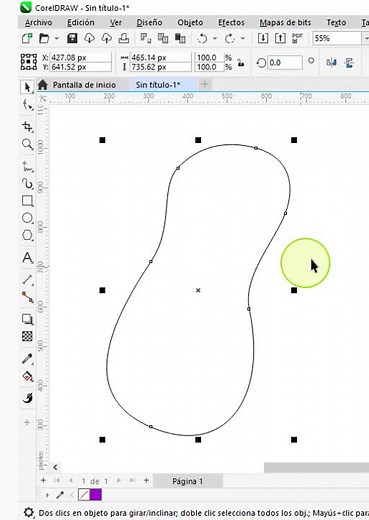Pick the object origin reference point grid

click(29, 62)
